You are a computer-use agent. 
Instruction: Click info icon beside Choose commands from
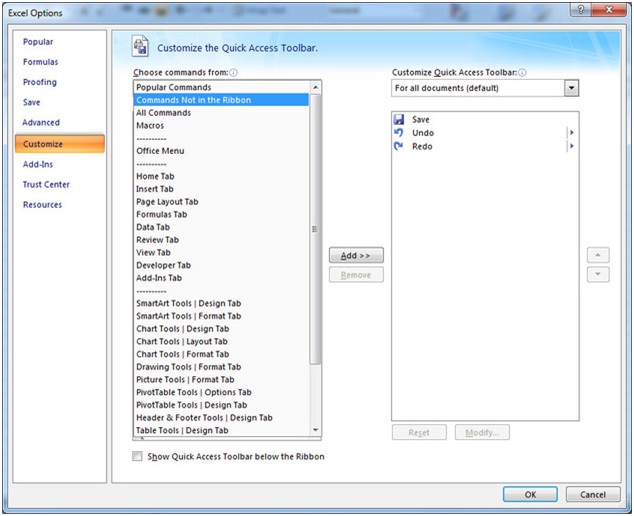tap(234, 73)
